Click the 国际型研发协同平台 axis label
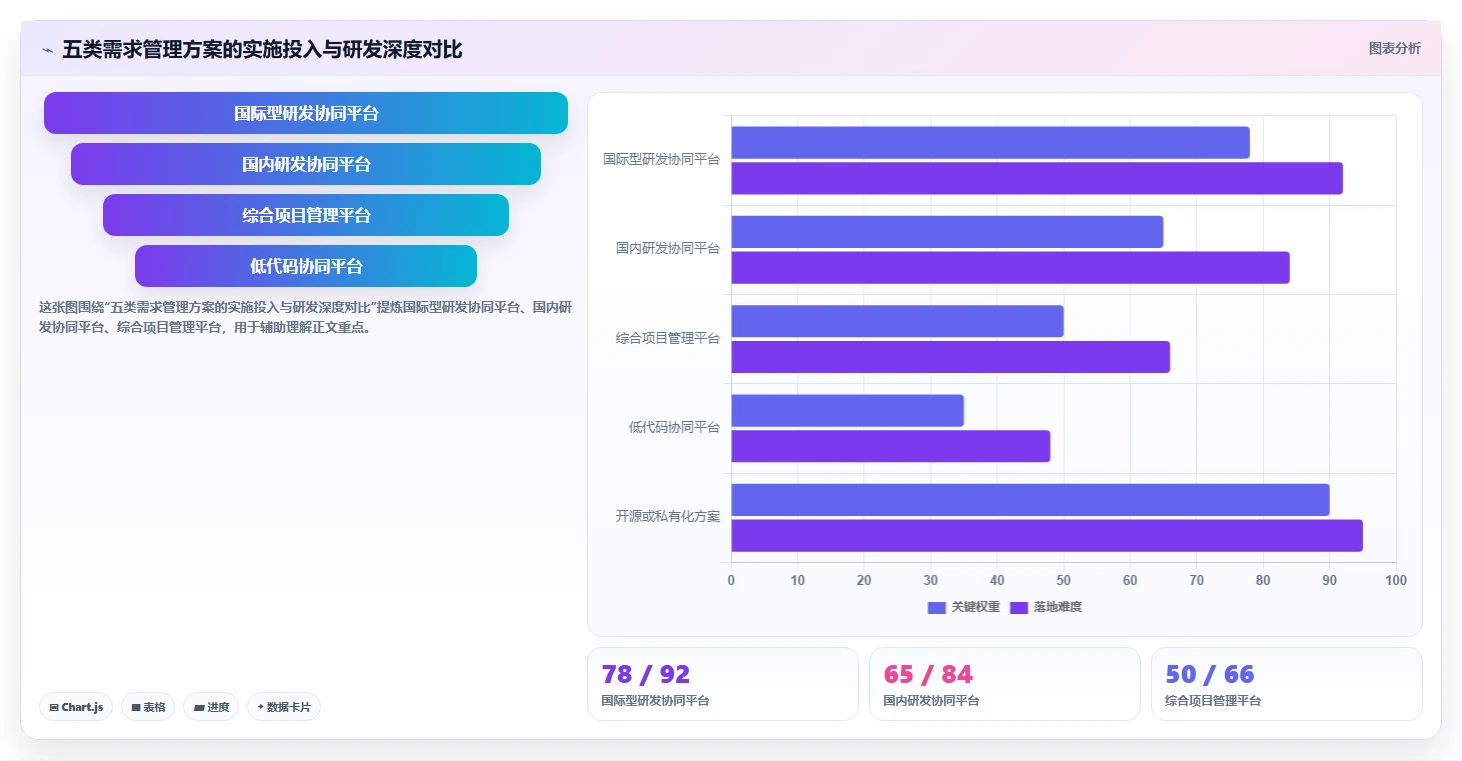 (x=661, y=159)
